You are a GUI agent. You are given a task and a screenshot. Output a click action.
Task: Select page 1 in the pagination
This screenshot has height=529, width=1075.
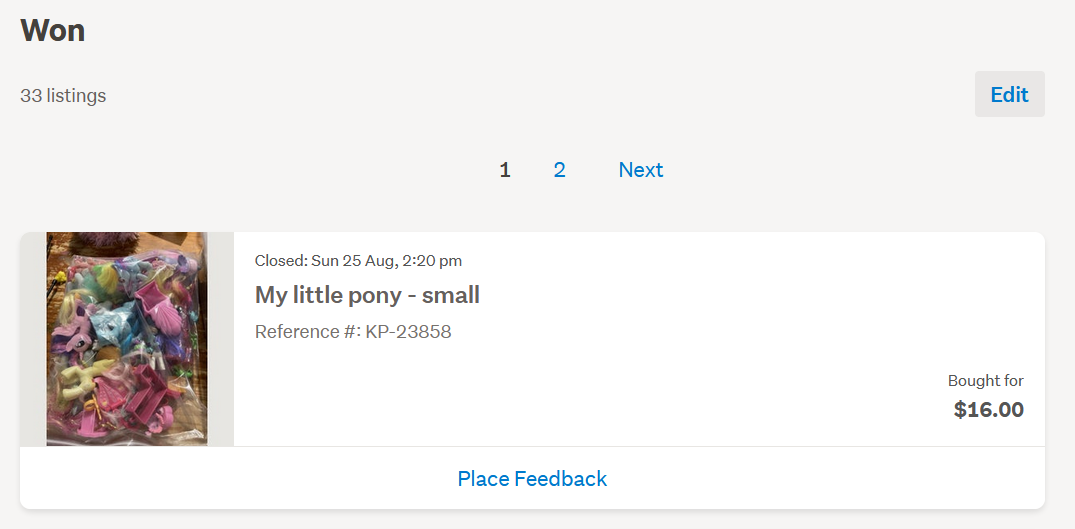(x=505, y=170)
